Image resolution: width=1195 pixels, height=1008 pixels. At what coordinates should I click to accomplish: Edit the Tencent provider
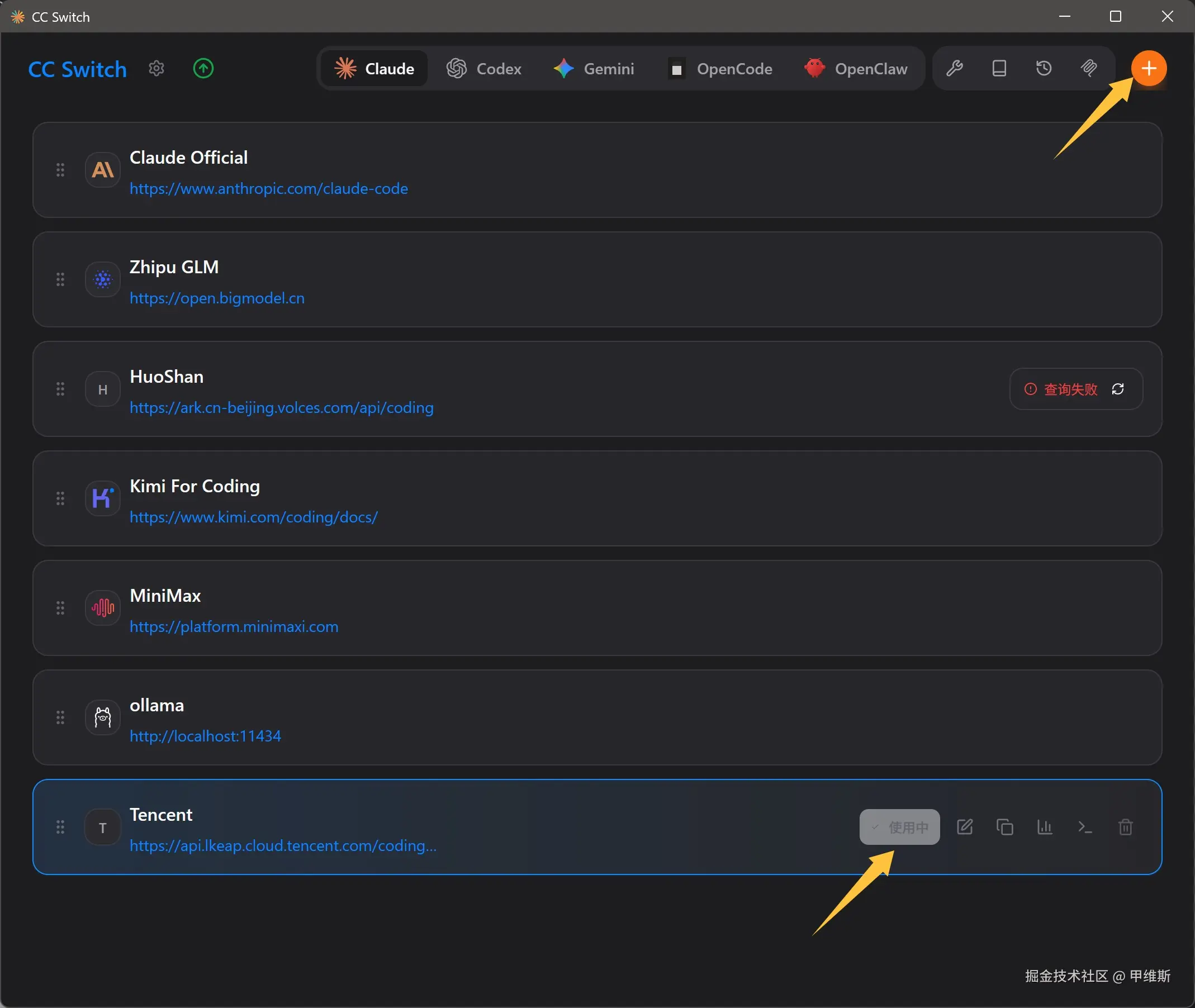pyautogui.click(x=965, y=827)
